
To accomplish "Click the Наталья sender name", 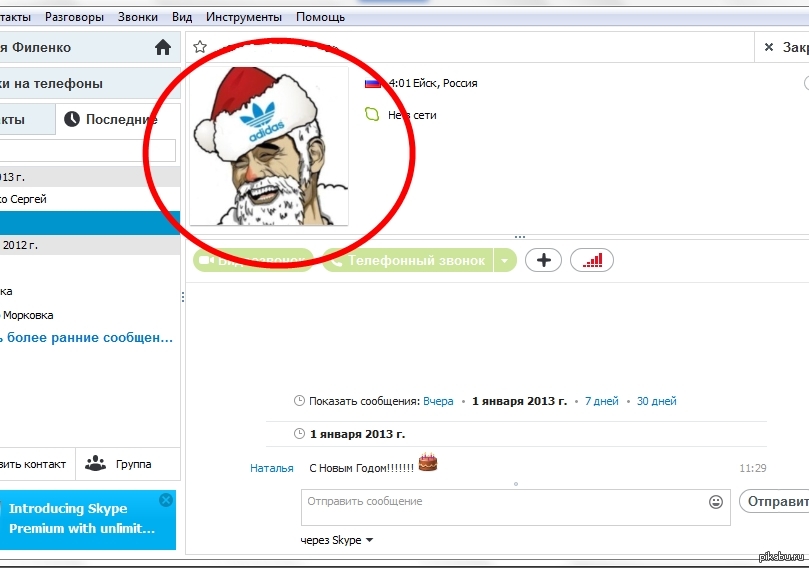I will 272,468.
